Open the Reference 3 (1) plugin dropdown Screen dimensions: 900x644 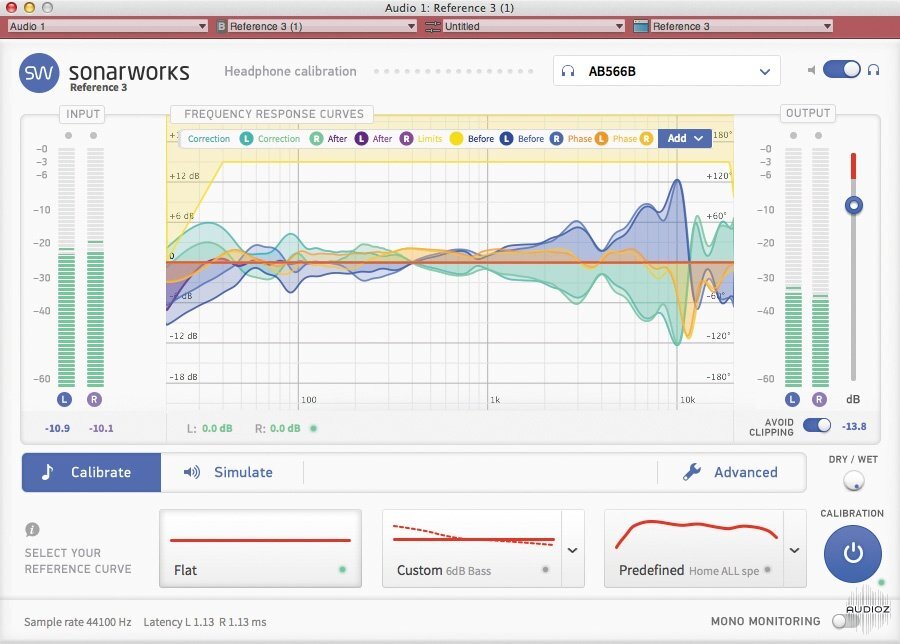click(322, 26)
